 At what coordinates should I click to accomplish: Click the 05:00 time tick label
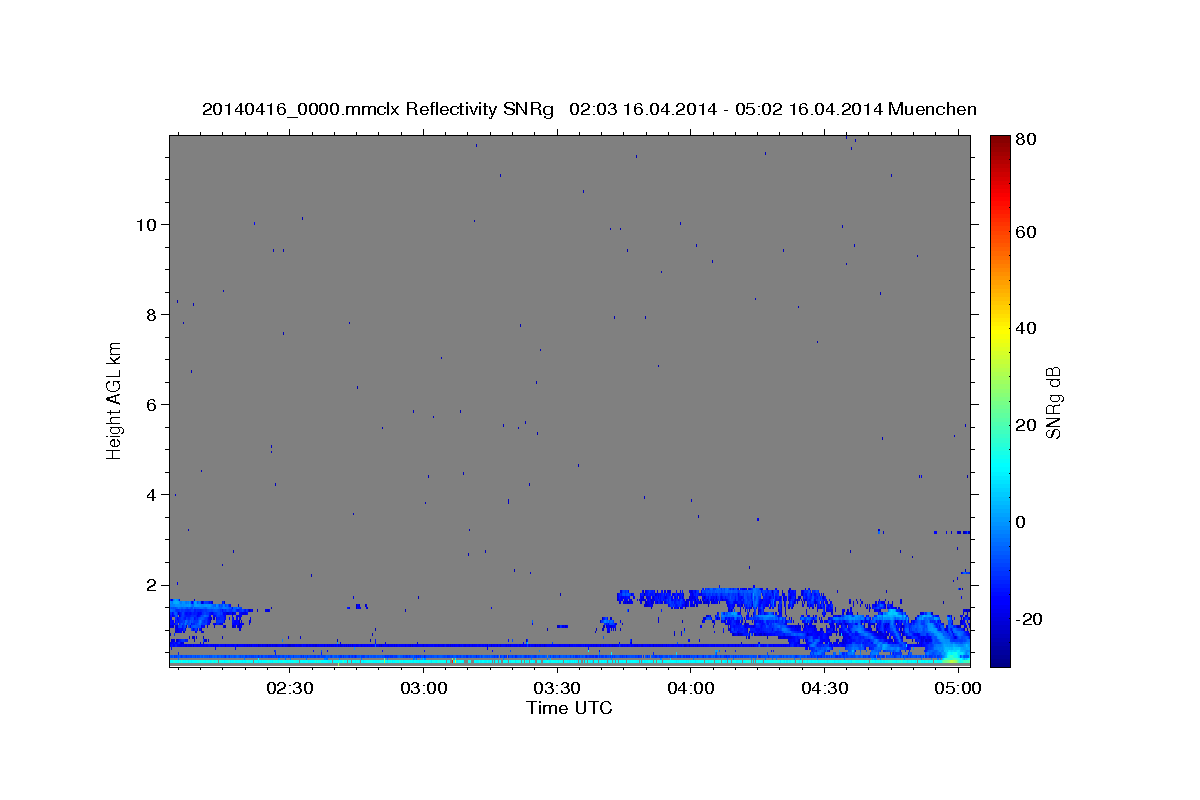coord(958,689)
